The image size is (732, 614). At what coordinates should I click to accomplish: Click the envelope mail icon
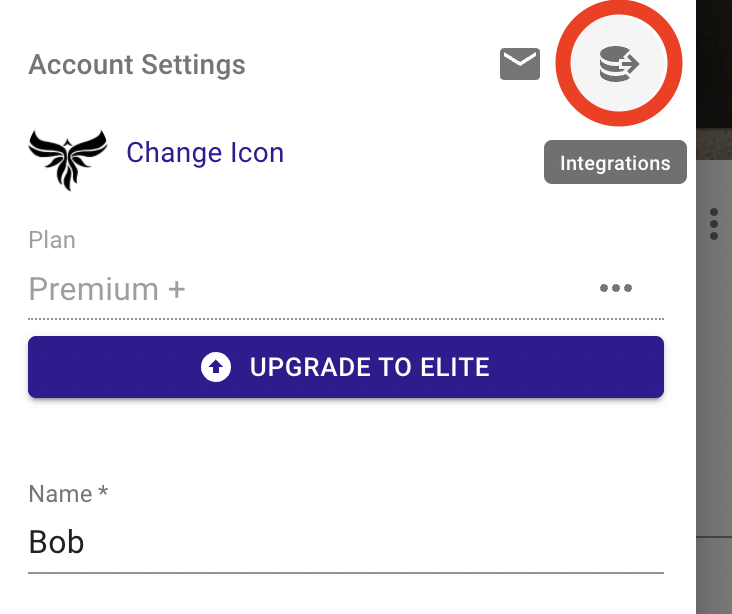(x=520, y=64)
